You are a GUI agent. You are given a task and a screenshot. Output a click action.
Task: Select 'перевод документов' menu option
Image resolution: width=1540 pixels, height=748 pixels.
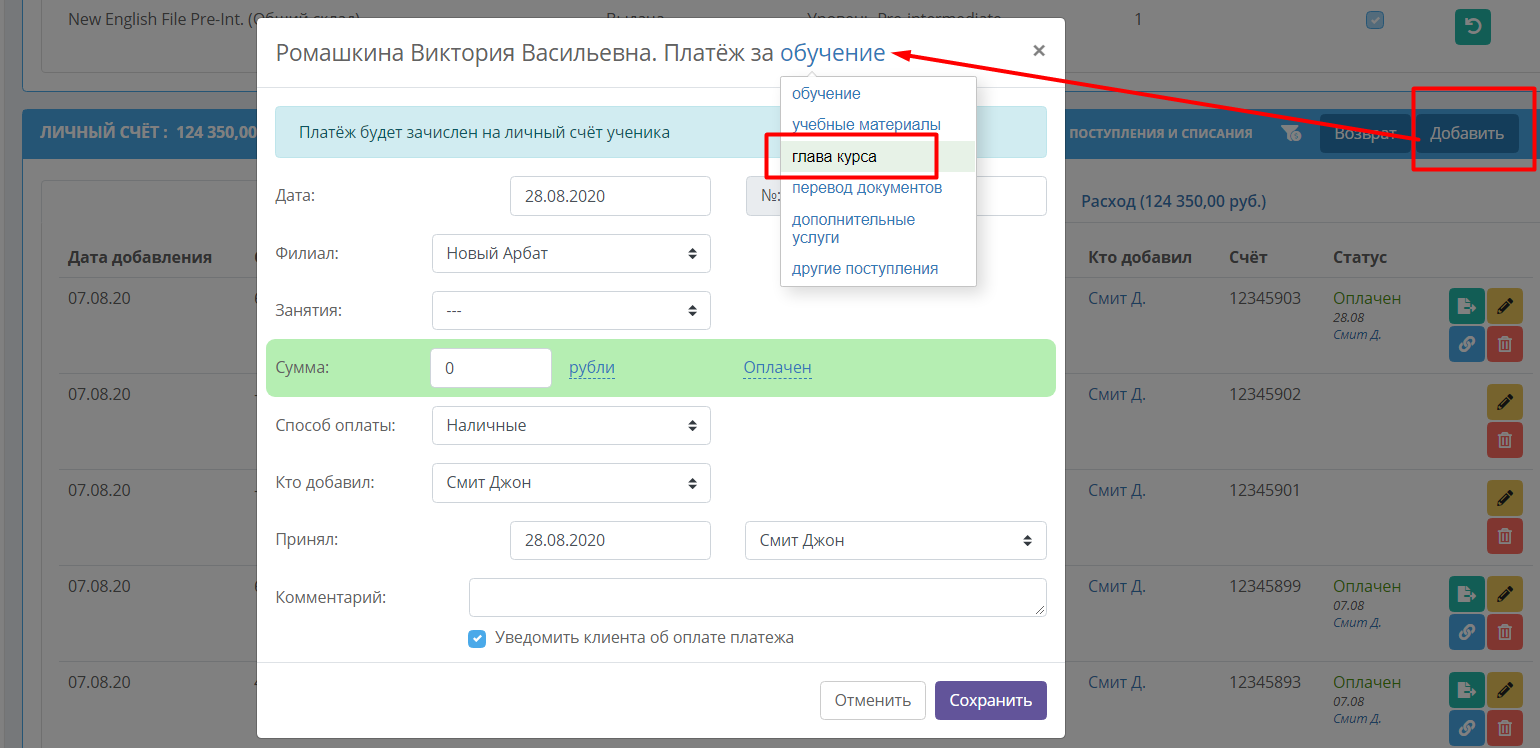tap(867, 187)
